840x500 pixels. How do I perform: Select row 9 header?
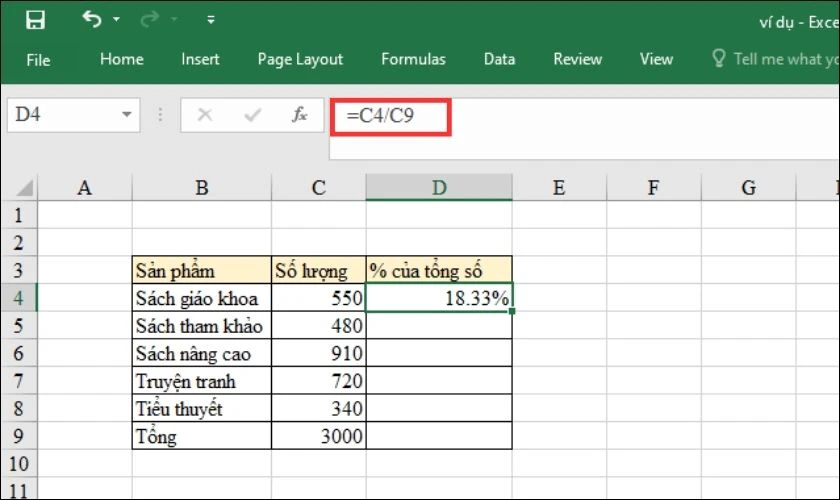[19, 436]
